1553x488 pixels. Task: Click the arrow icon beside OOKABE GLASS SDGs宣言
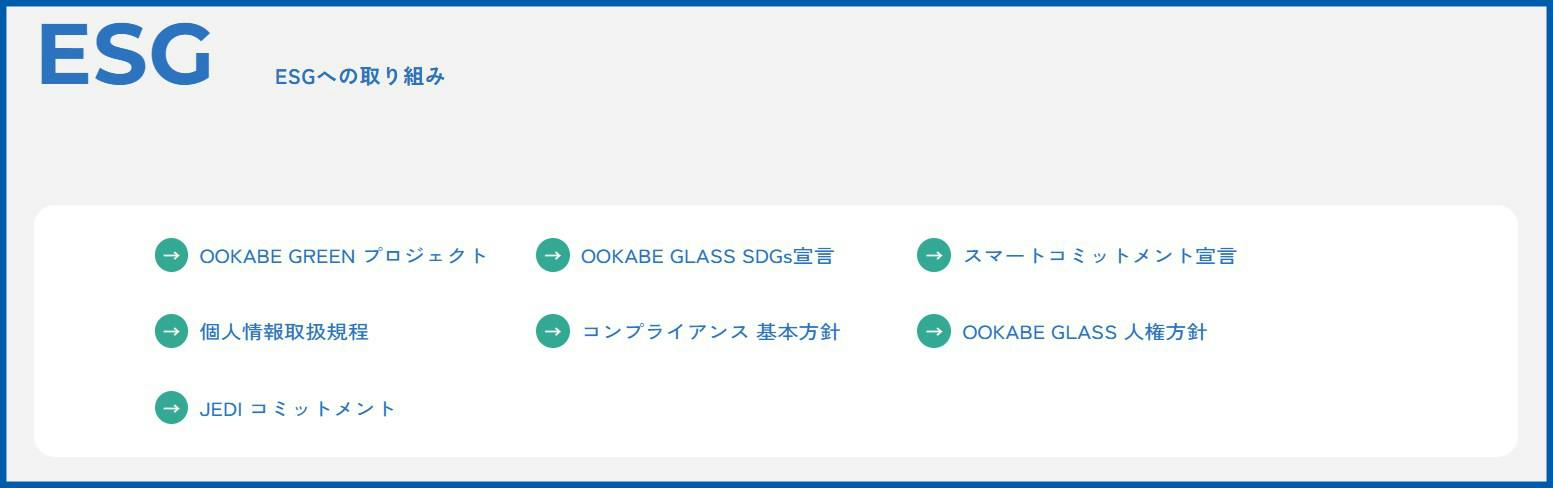[553, 255]
